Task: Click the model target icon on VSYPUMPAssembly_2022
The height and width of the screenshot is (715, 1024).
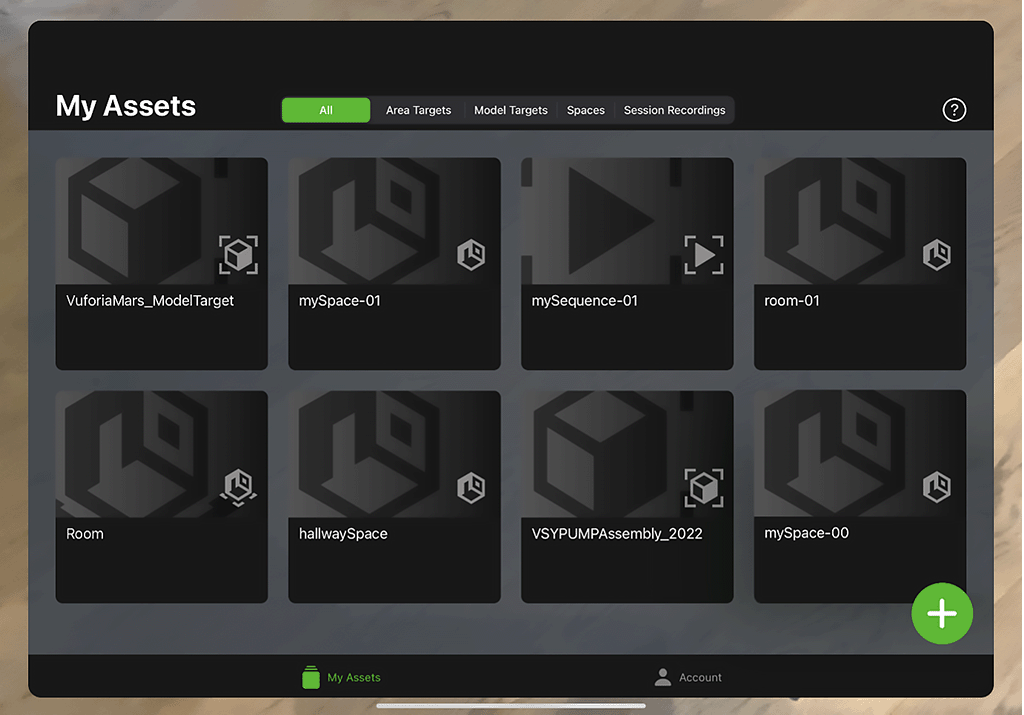Action: (704, 488)
